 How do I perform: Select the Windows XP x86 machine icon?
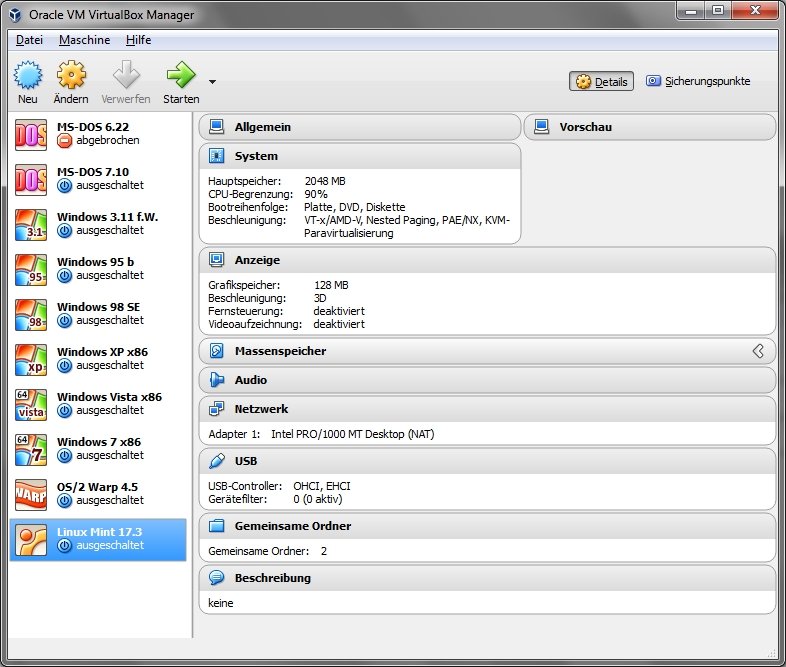[x=31, y=360]
